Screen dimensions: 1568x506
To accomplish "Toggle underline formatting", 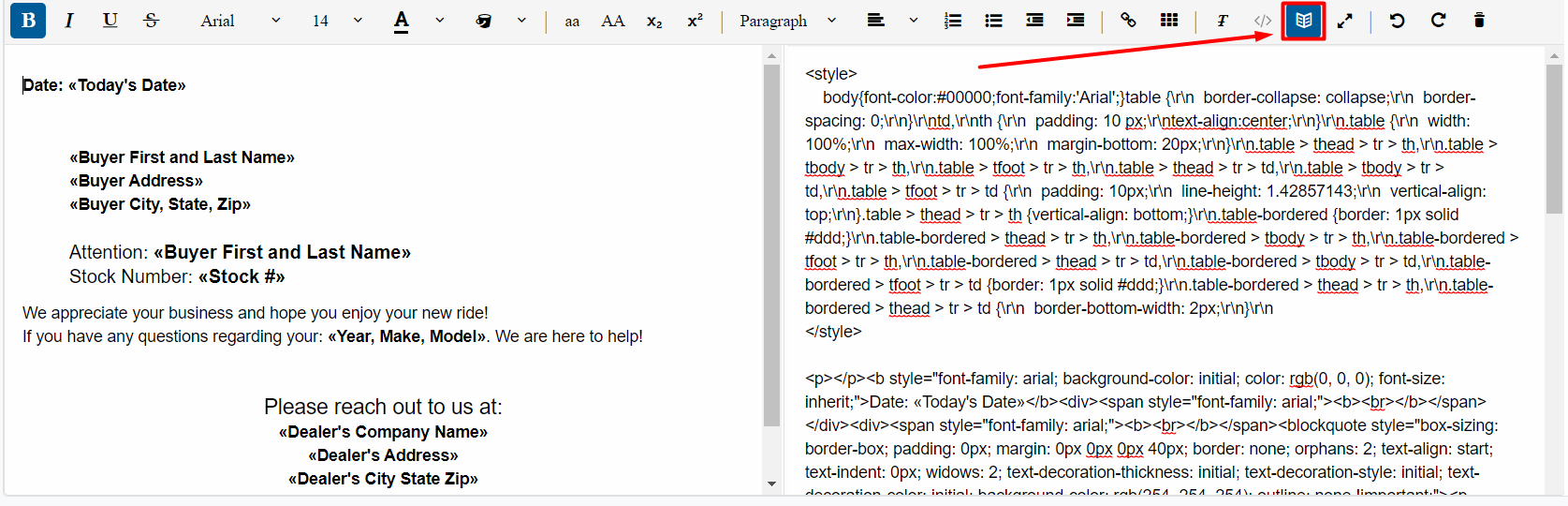I will [x=110, y=21].
